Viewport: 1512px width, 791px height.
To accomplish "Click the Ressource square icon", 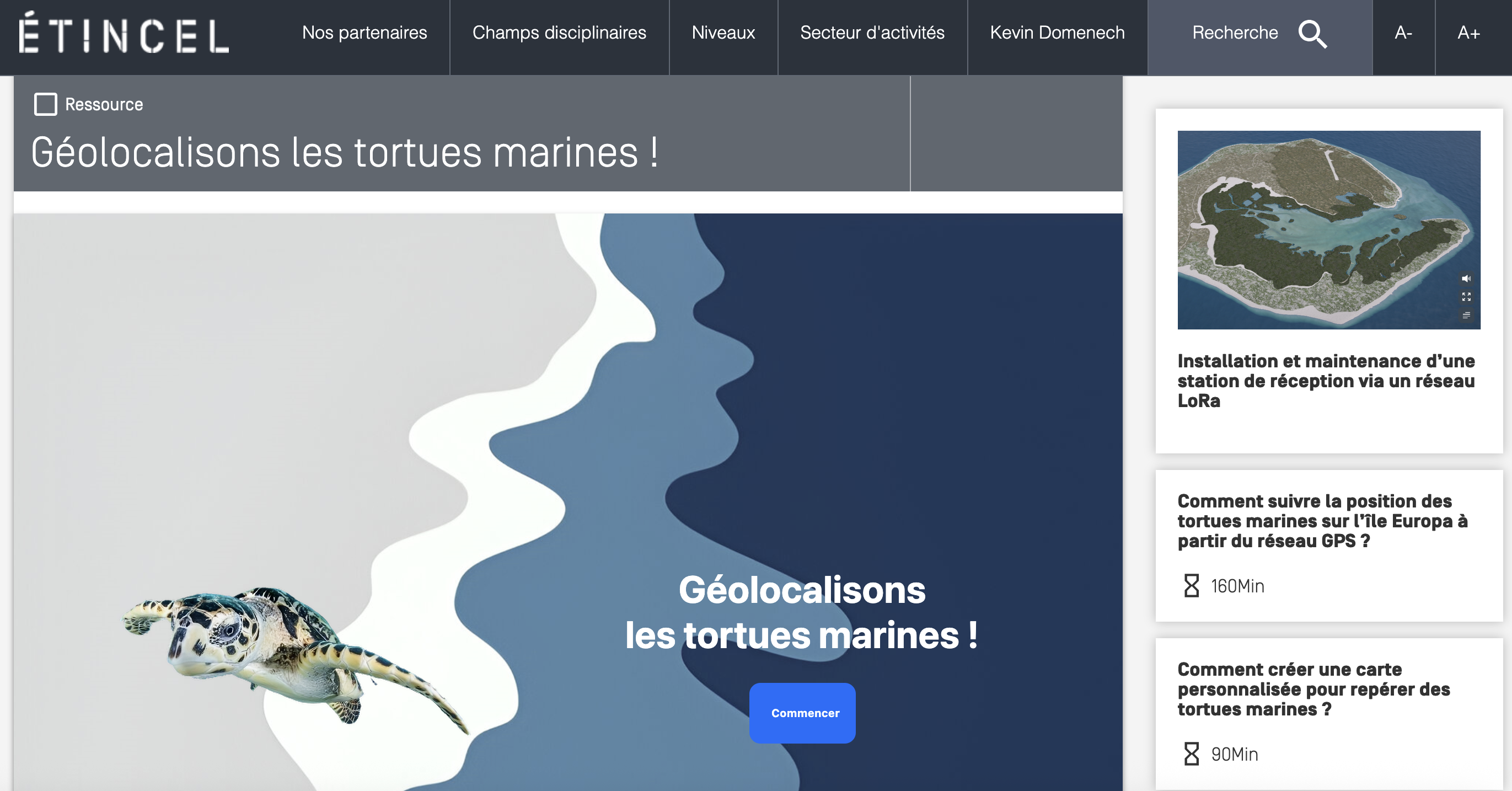I will click(x=45, y=104).
